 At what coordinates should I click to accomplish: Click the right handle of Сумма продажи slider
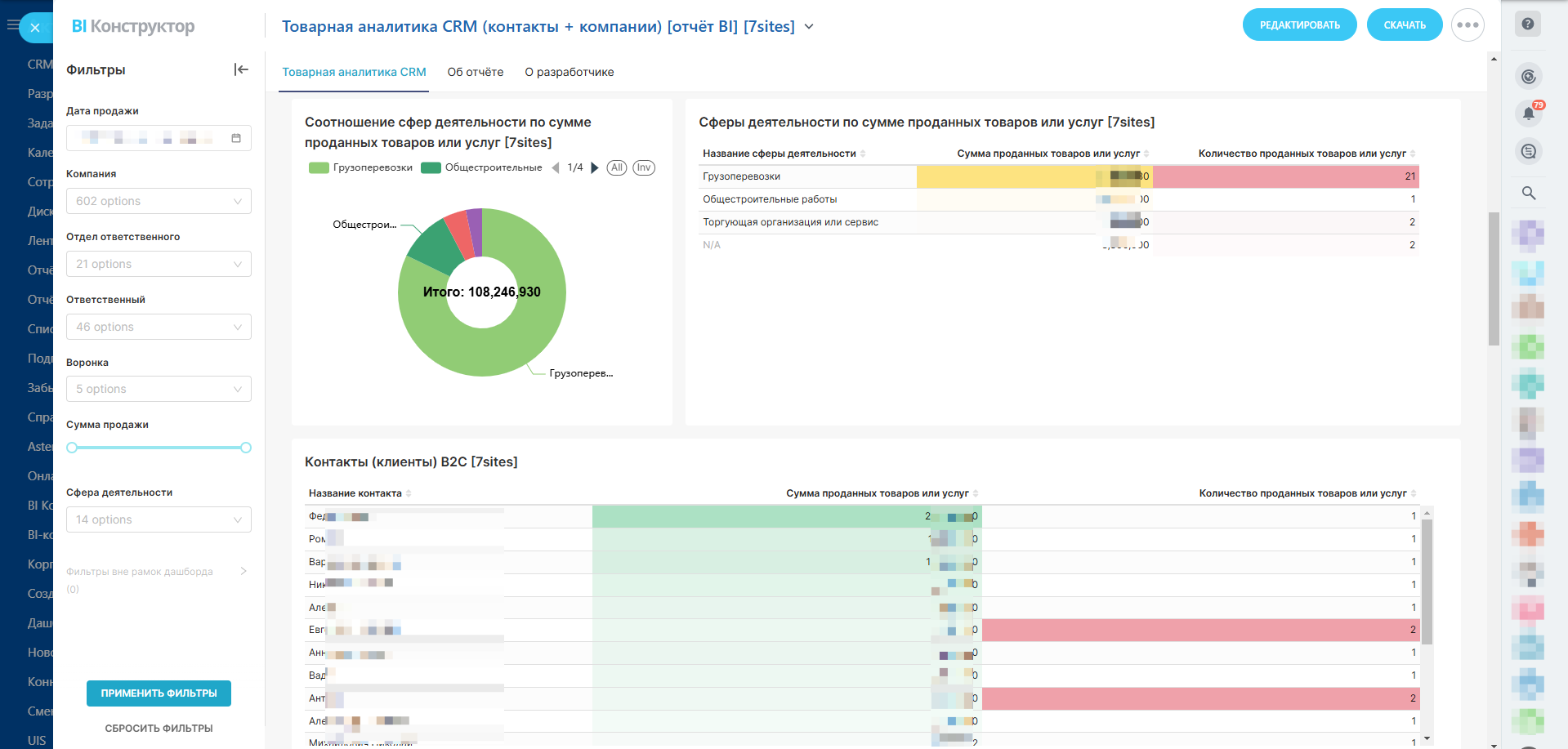(246, 448)
